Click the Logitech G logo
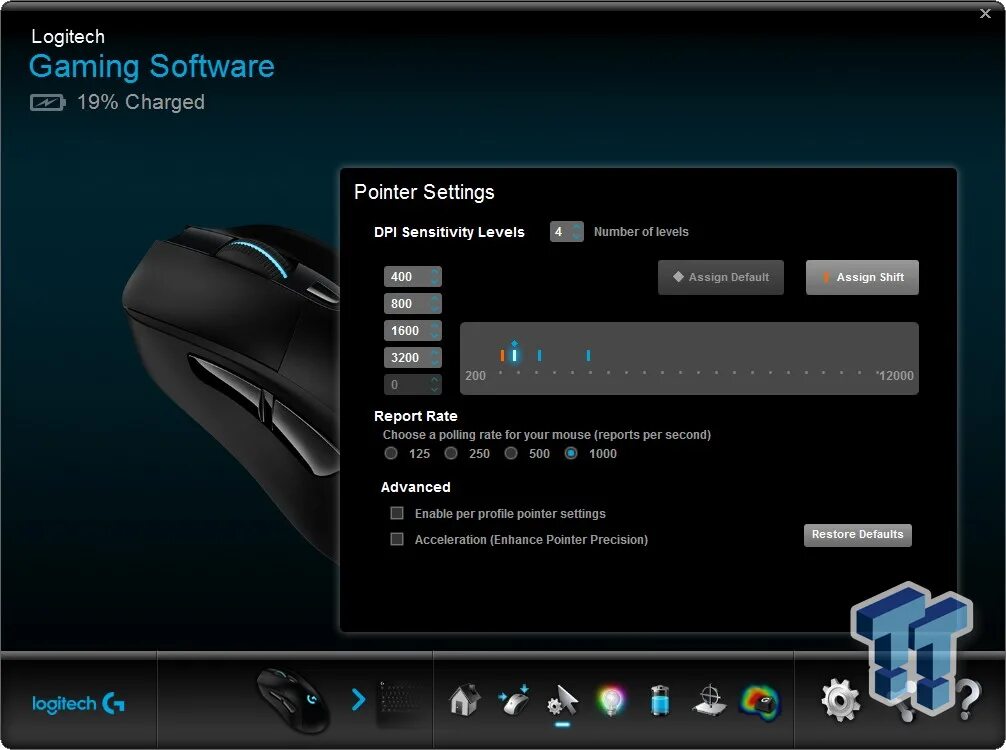 (78, 703)
